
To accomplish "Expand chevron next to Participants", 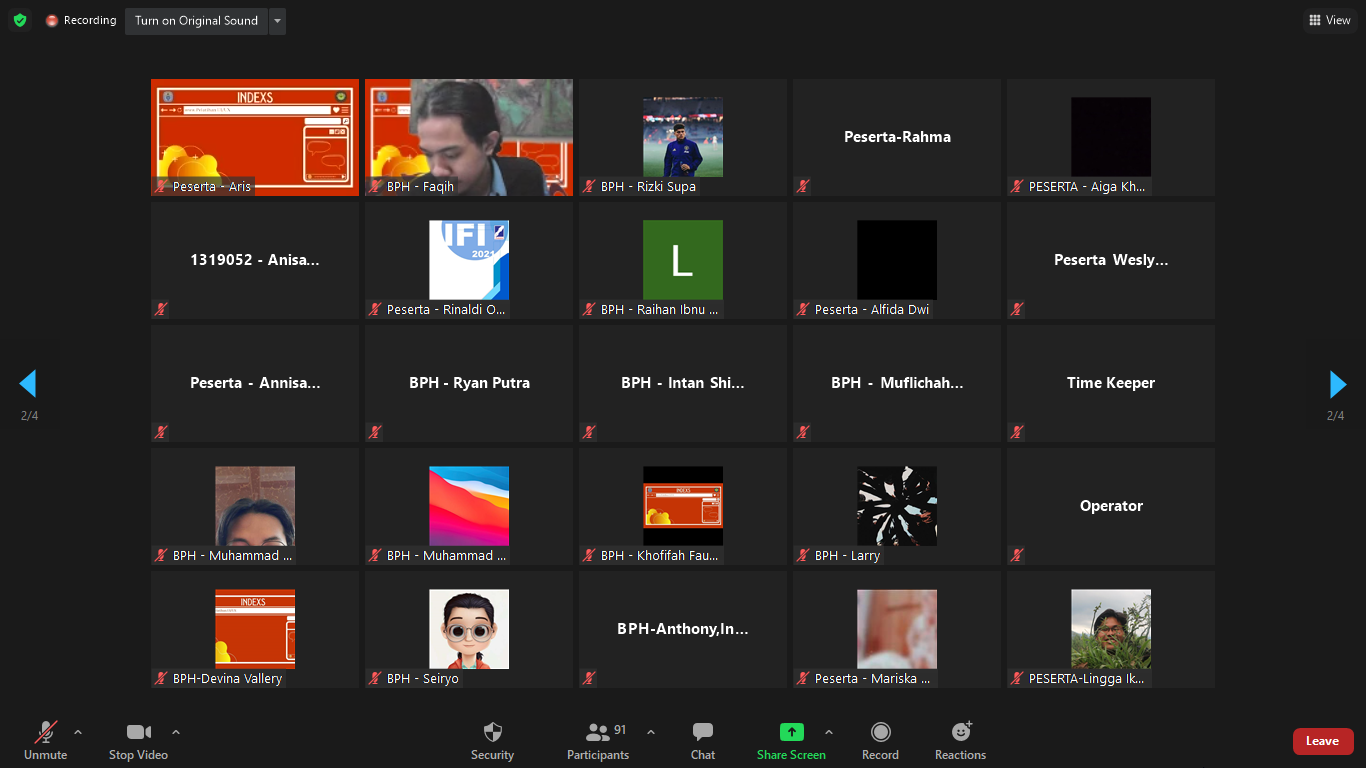I will [x=651, y=732].
